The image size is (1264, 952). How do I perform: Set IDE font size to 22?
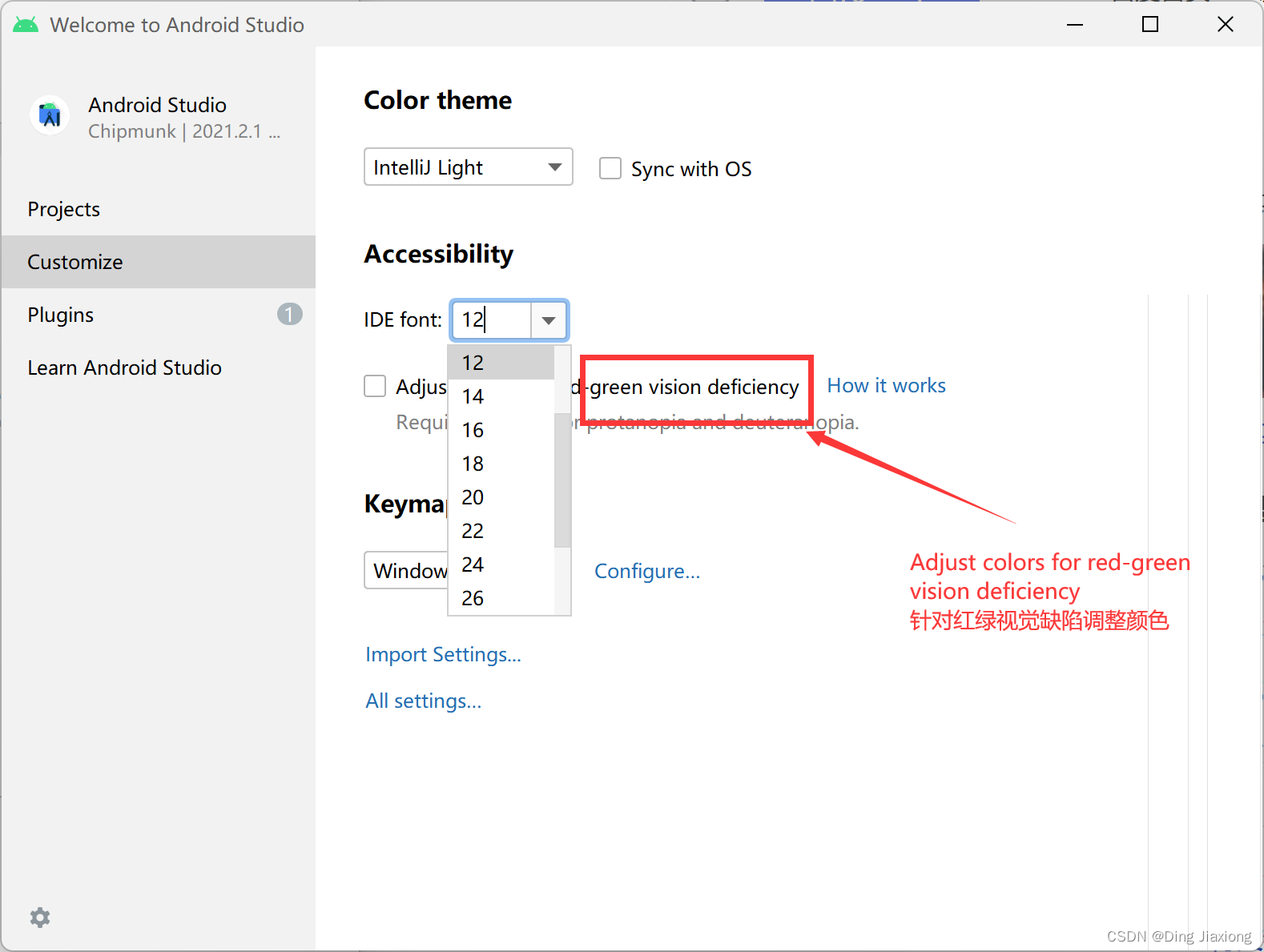click(x=501, y=531)
